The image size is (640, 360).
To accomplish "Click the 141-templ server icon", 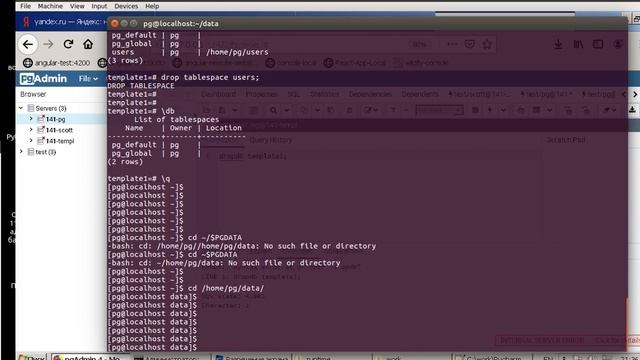I will coord(41,141).
